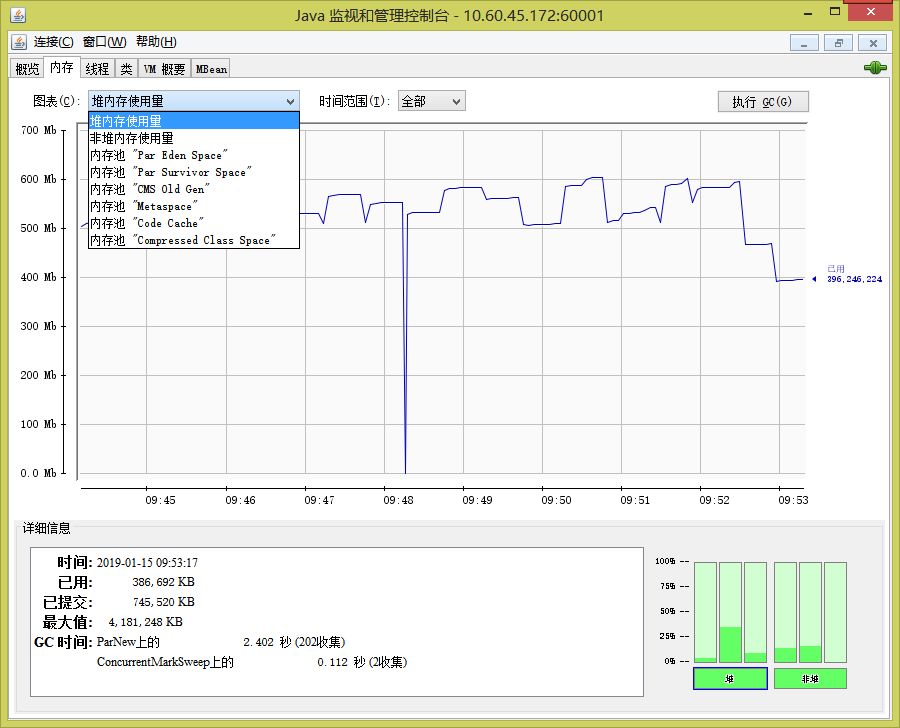Image resolution: width=900 pixels, height=728 pixels.
Task: Select the first heap pool bar
Action: (705, 612)
